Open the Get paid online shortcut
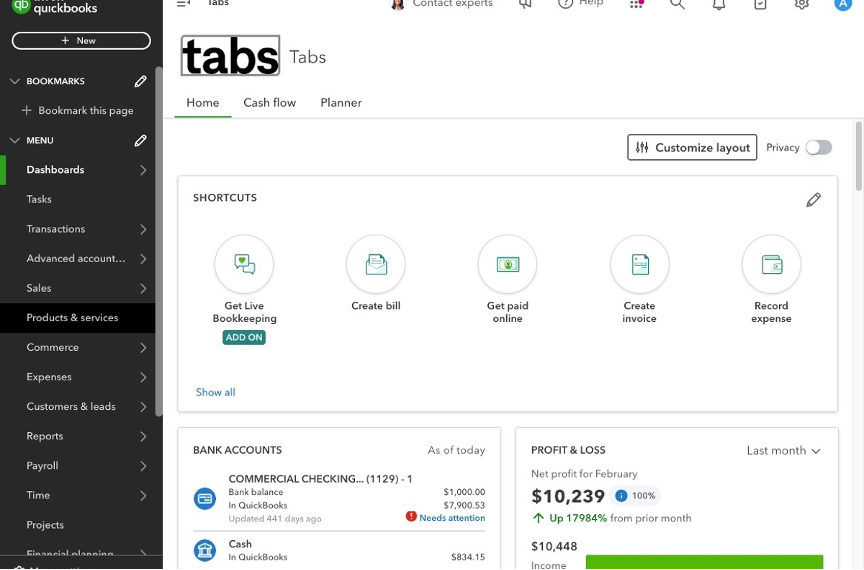Screen dimensions: 864x570 [508, 264]
